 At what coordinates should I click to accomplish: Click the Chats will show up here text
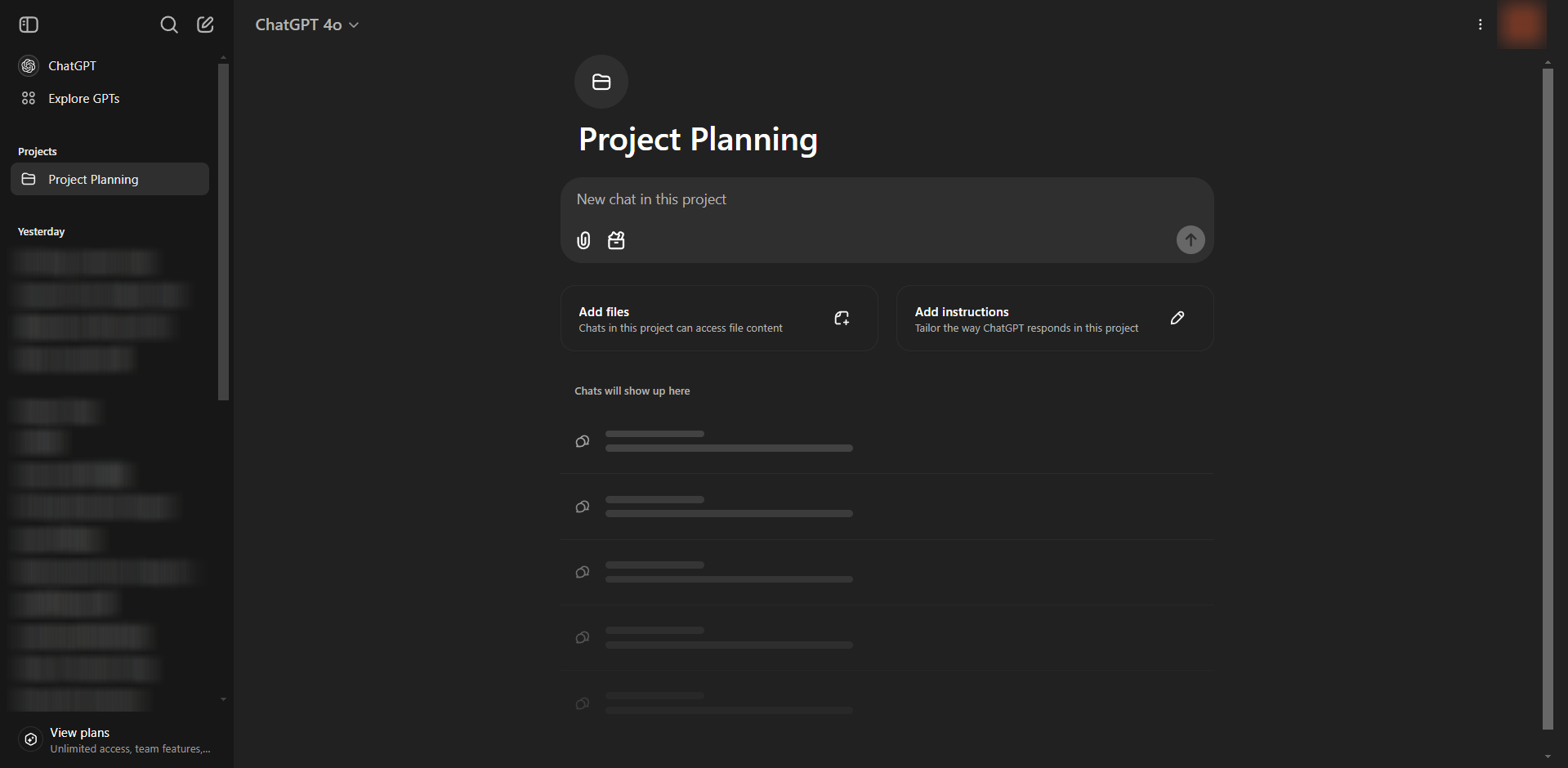click(632, 391)
